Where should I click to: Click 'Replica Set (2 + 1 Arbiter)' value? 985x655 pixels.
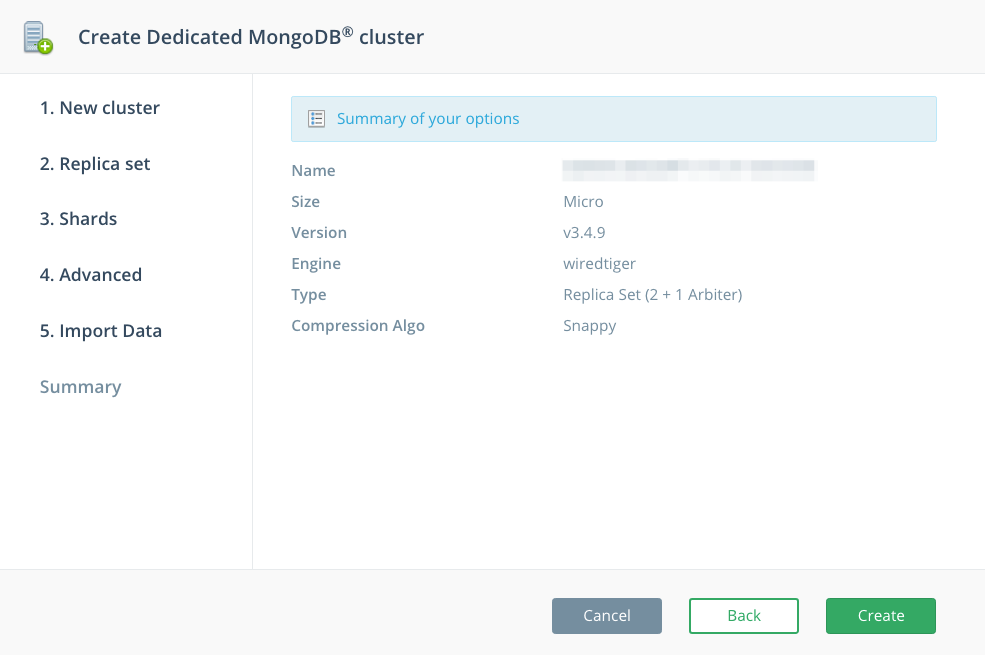click(653, 295)
